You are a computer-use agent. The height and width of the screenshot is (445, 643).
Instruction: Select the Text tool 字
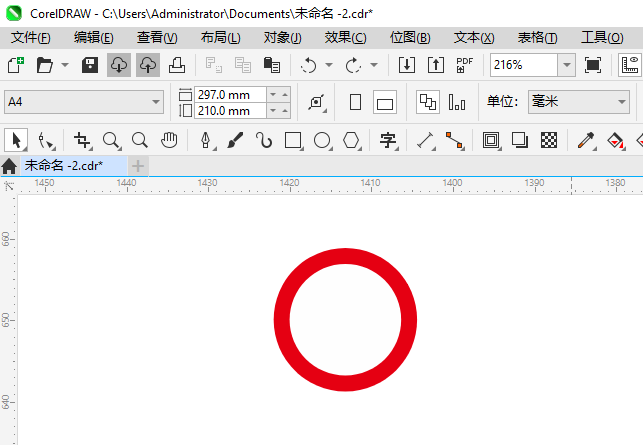pos(388,140)
